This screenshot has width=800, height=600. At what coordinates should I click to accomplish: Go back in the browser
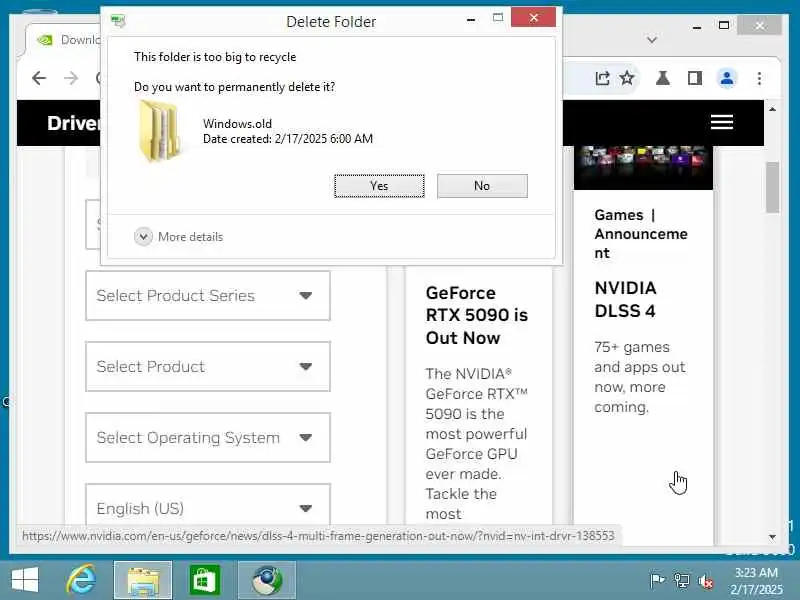click(39, 78)
